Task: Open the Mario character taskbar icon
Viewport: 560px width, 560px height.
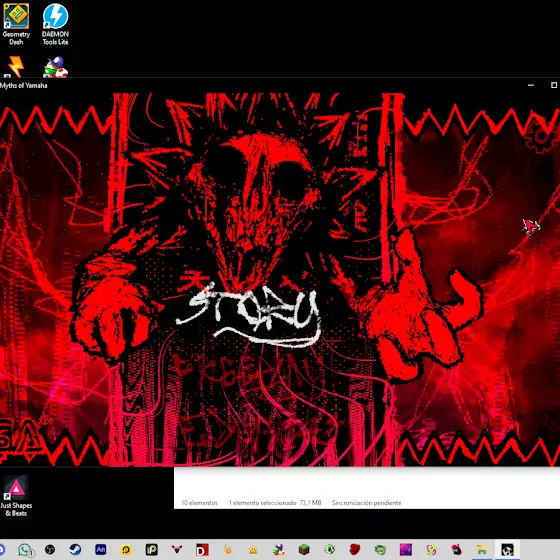Action: pos(279,550)
